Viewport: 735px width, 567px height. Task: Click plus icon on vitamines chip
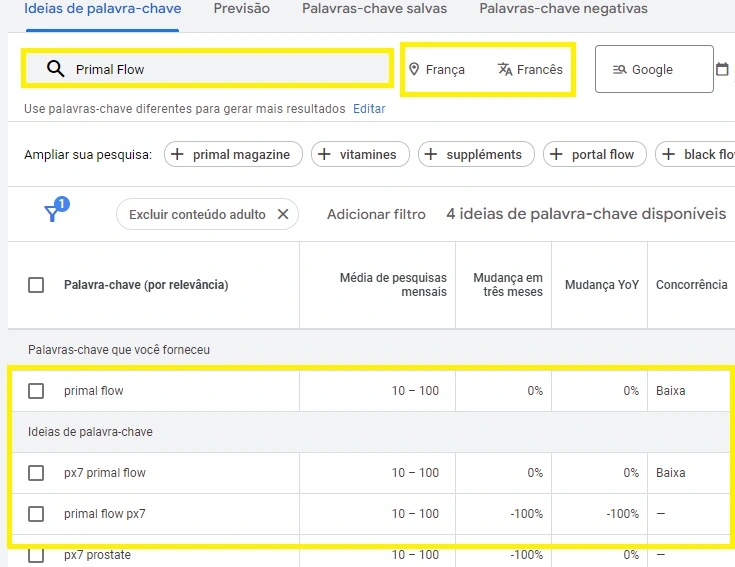[x=324, y=154]
